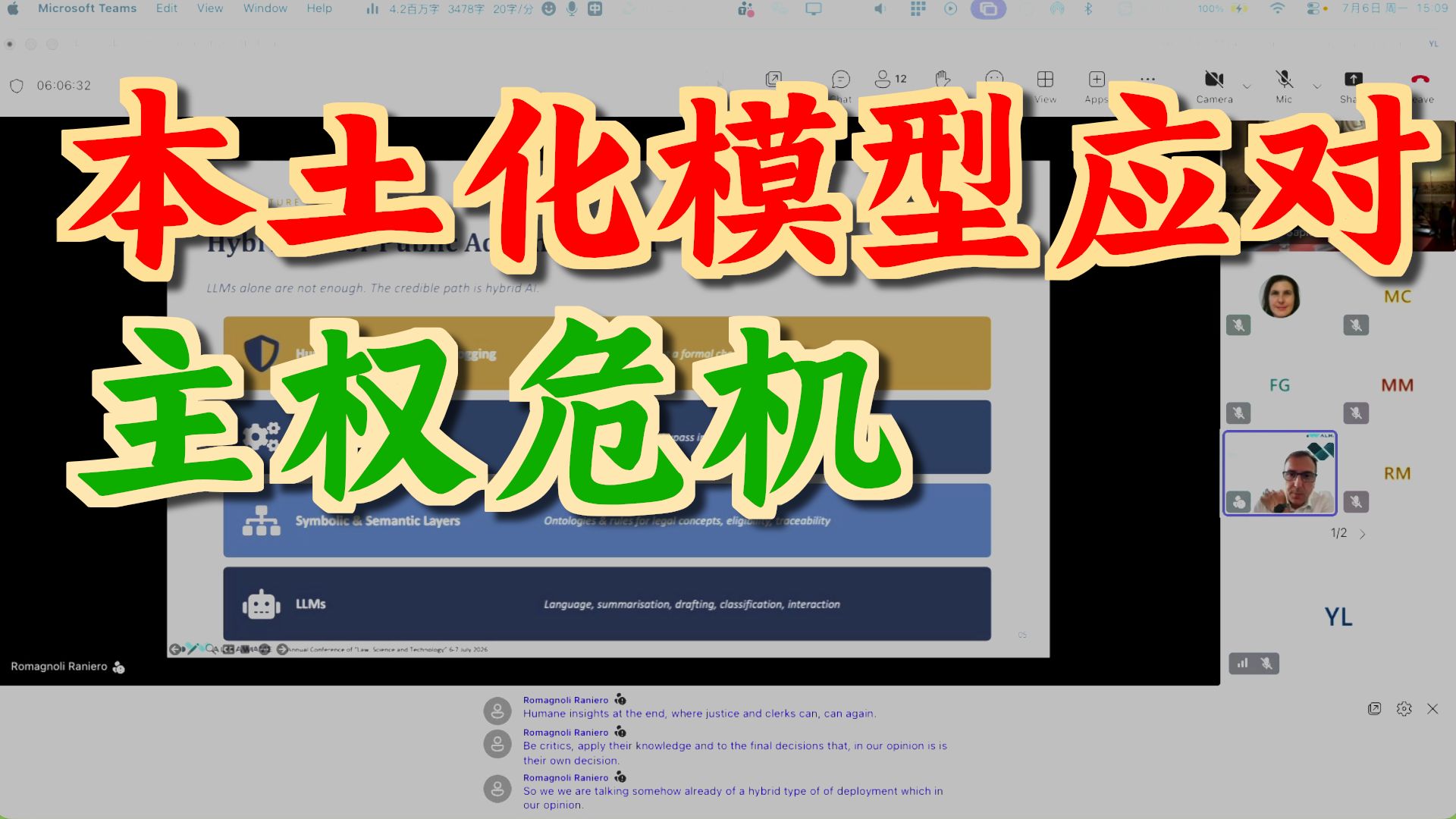Viewport: 1456px width, 819px height.
Task: Select the YL self-view tile
Action: 1338,617
